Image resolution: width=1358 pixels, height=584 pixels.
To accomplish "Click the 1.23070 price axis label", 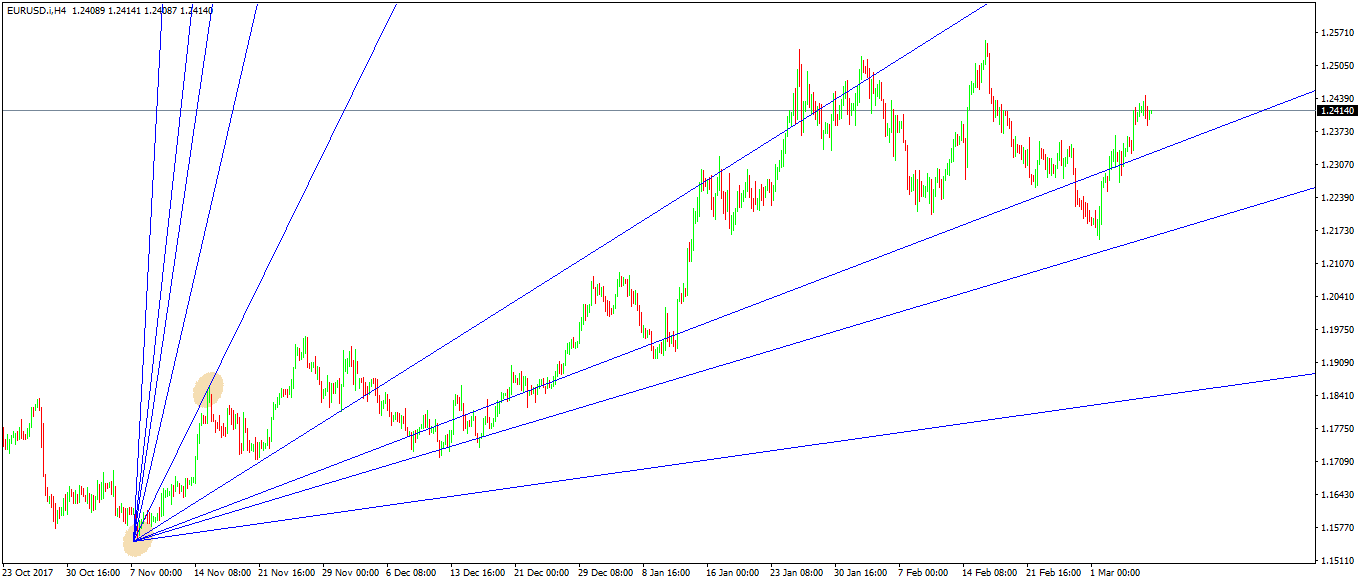I will pos(1337,165).
